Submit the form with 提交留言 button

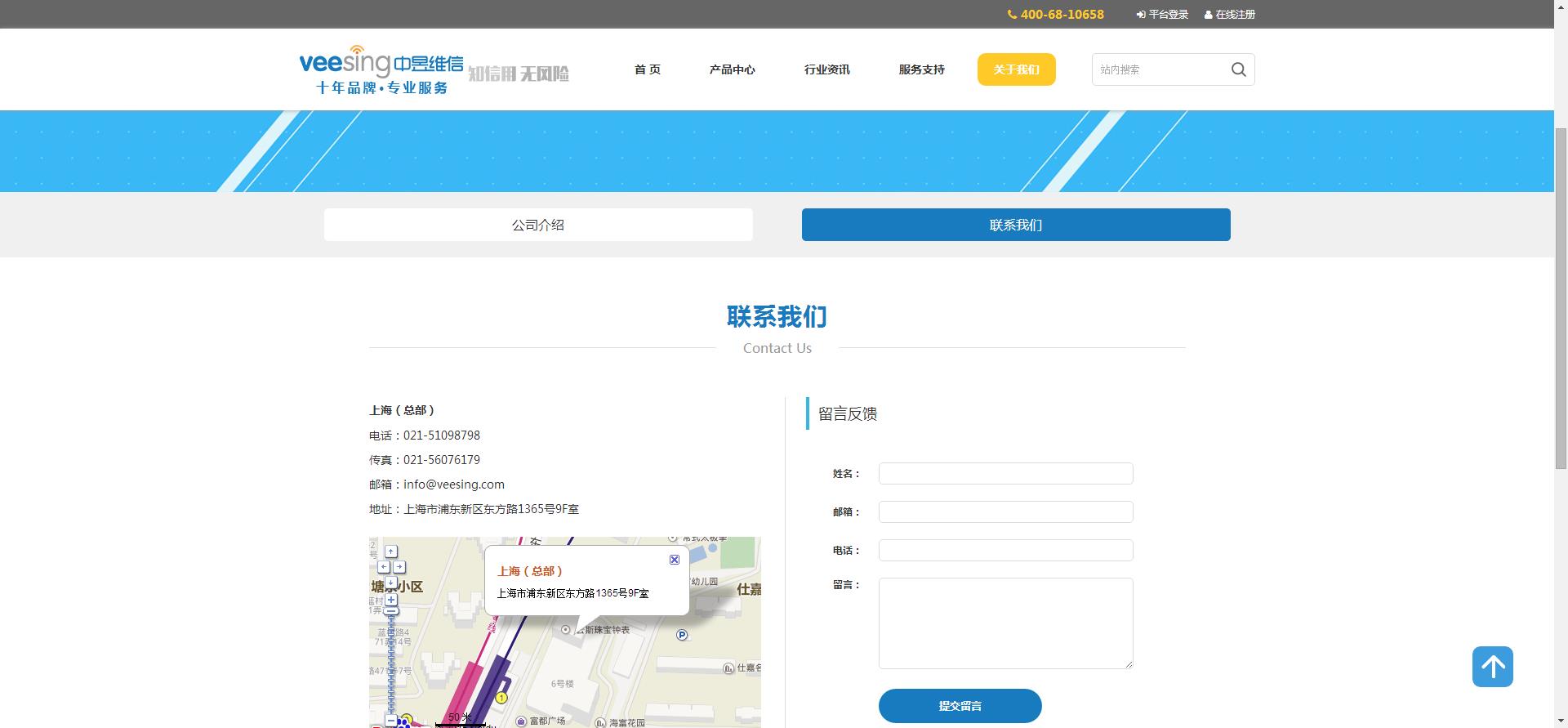(x=960, y=706)
